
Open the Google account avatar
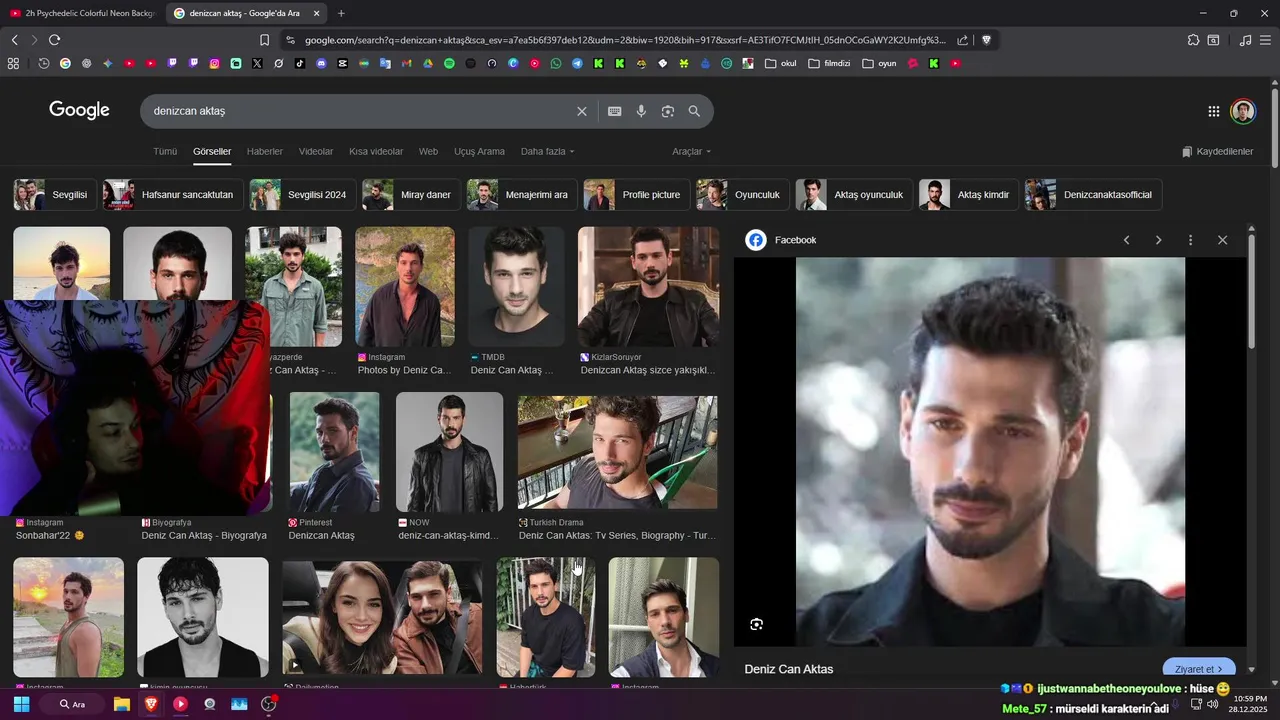(1243, 111)
